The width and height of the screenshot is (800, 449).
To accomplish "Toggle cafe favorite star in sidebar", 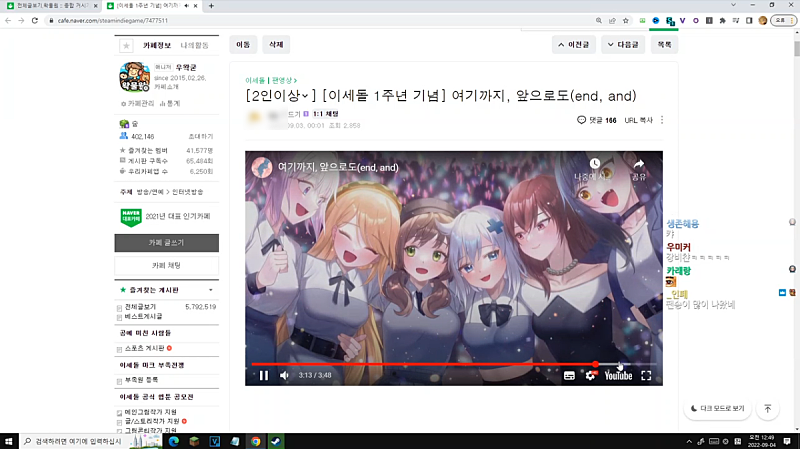I will (x=126, y=45).
